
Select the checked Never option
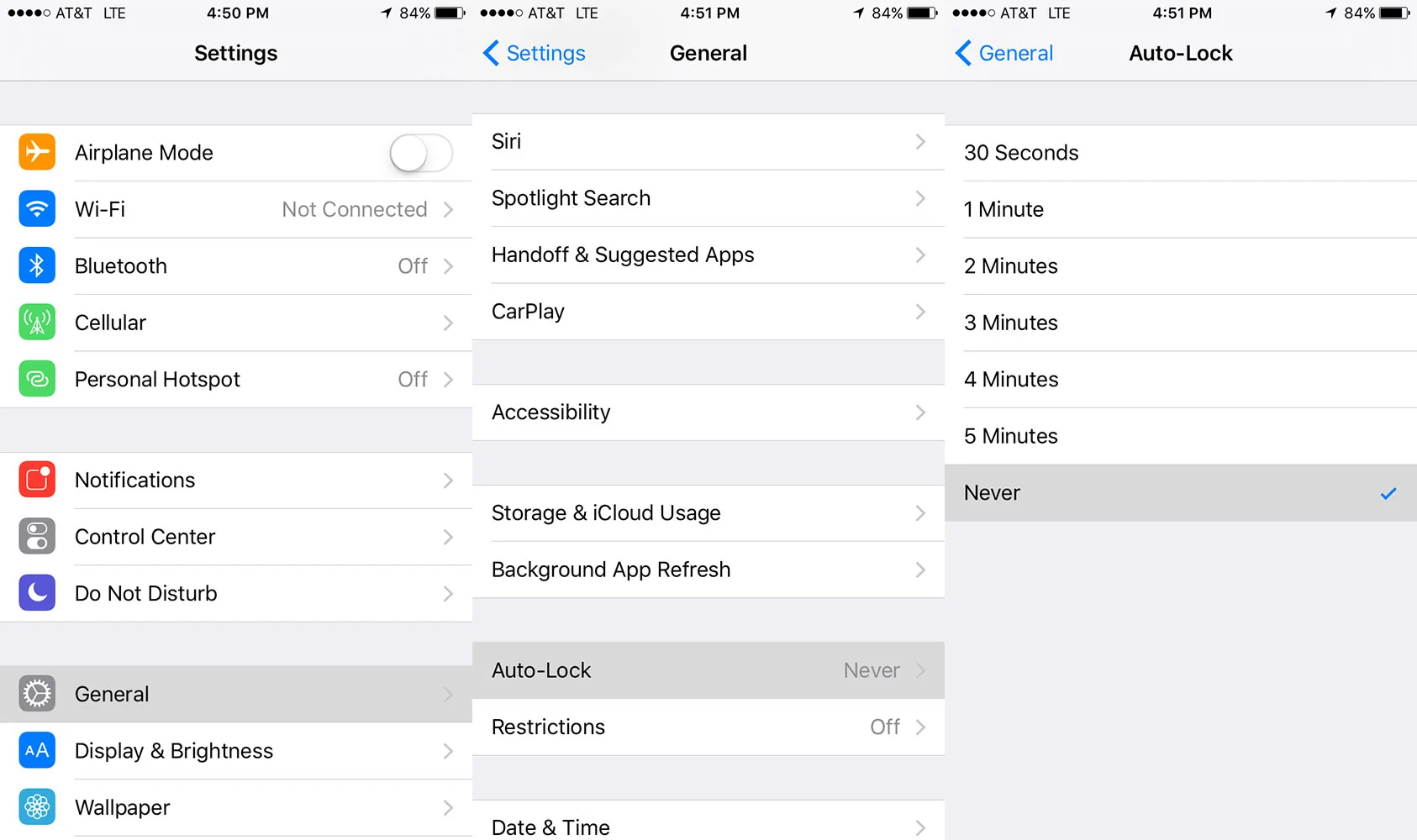click(1181, 493)
